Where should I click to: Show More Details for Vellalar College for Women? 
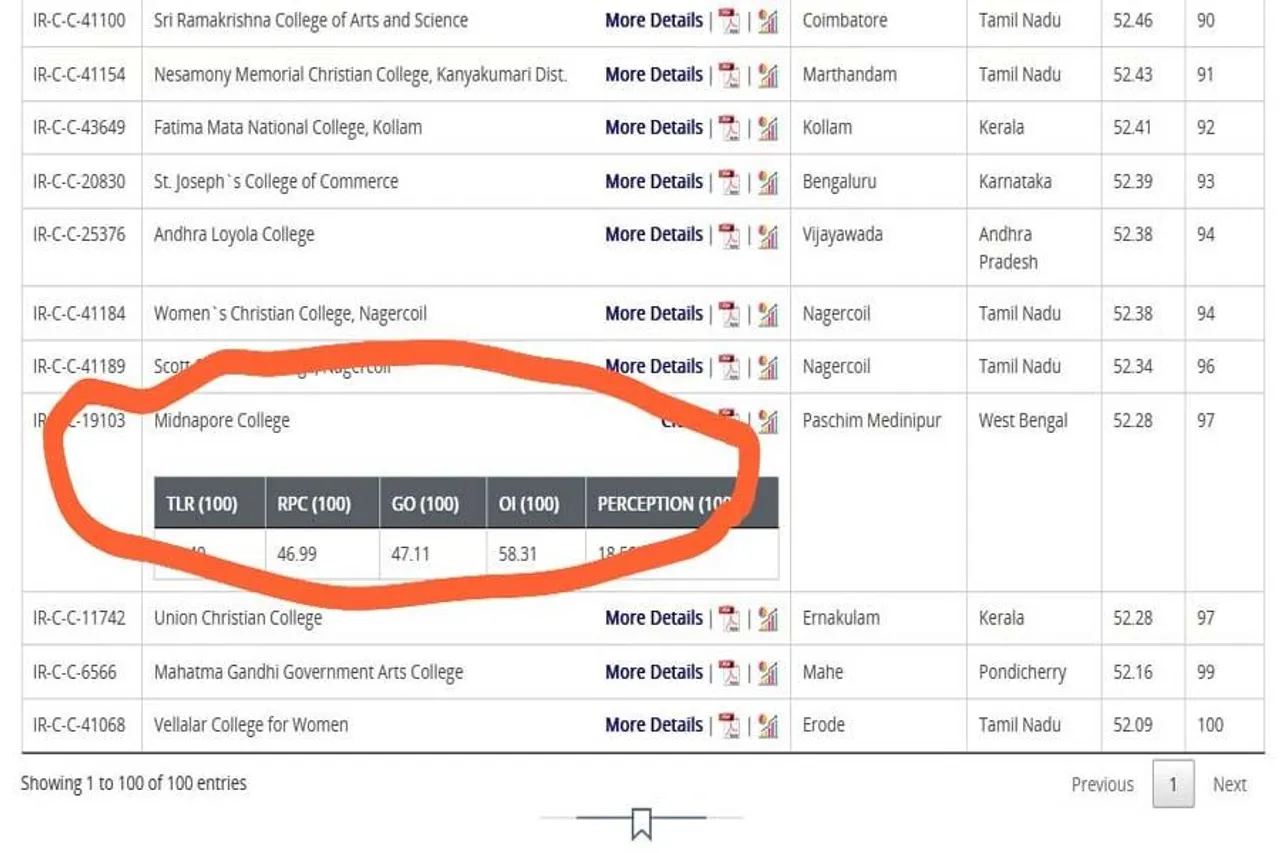(x=653, y=726)
